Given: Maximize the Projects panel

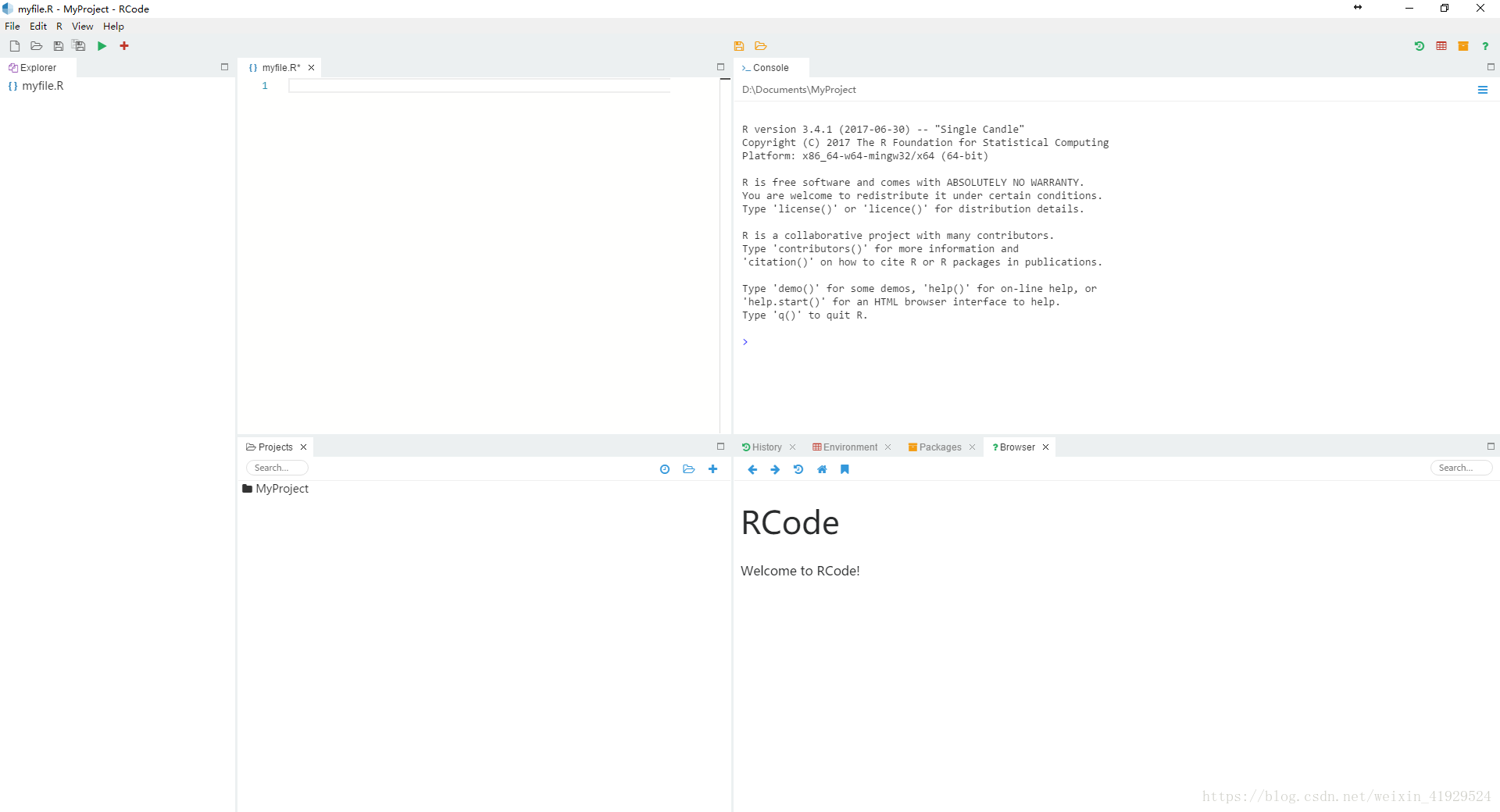Looking at the screenshot, I should (x=721, y=447).
